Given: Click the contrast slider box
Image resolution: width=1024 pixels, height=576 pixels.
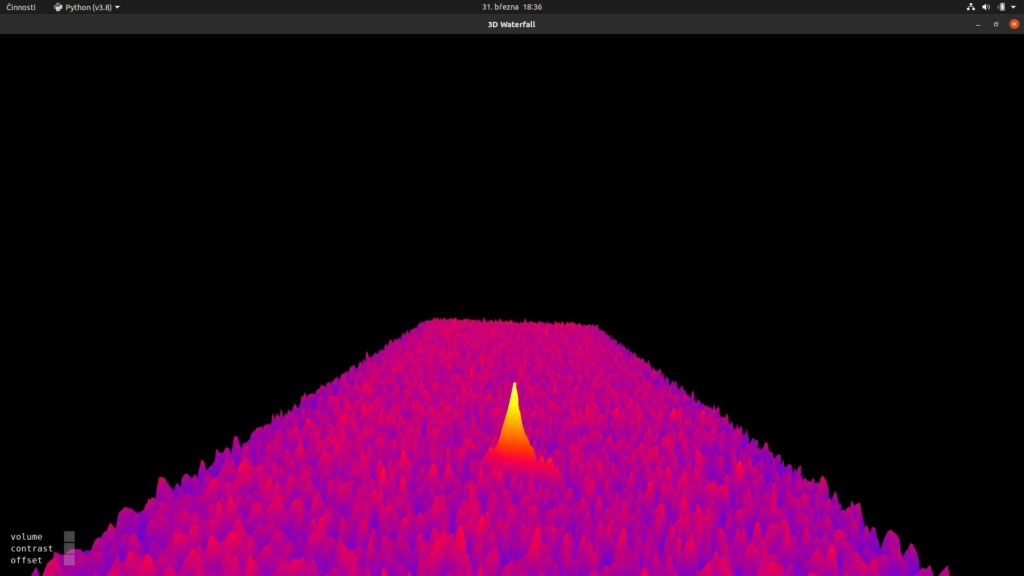Looking at the screenshot, I should (x=69, y=548).
